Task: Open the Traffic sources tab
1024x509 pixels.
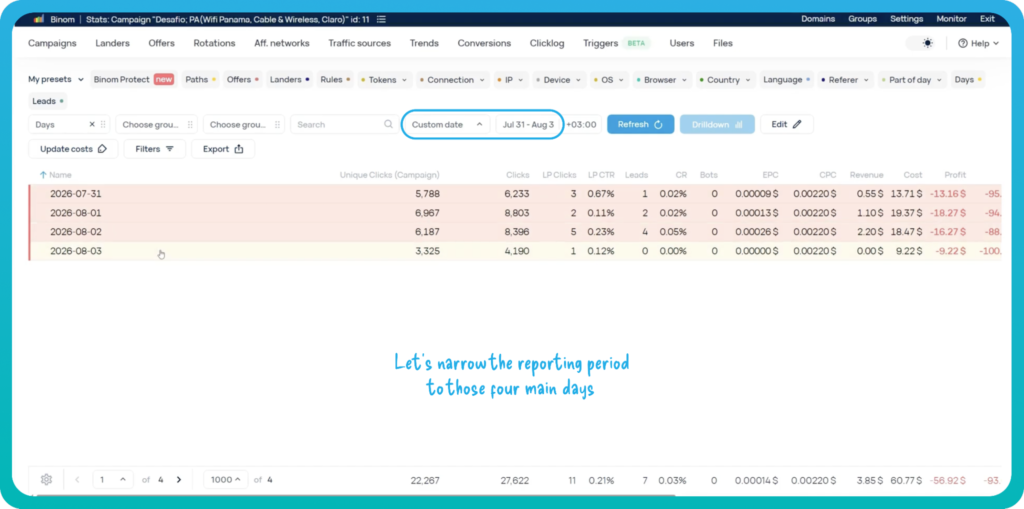Action: click(x=359, y=43)
